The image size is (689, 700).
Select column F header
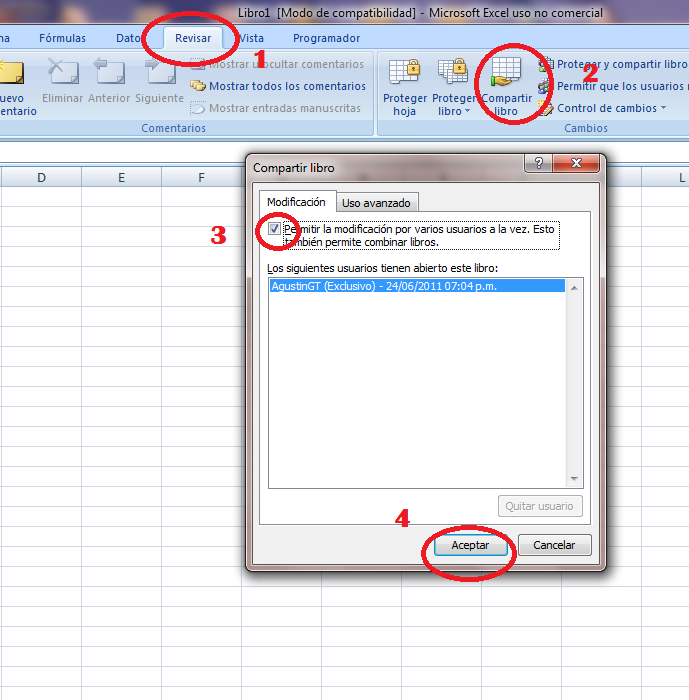pyautogui.click(x=201, y=178)
